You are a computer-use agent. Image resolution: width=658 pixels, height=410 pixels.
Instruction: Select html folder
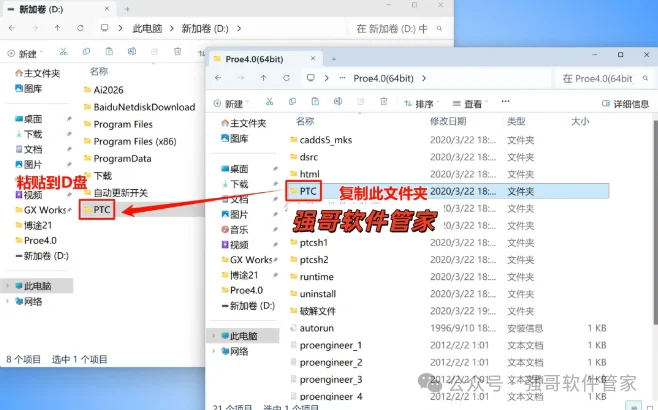305,174
